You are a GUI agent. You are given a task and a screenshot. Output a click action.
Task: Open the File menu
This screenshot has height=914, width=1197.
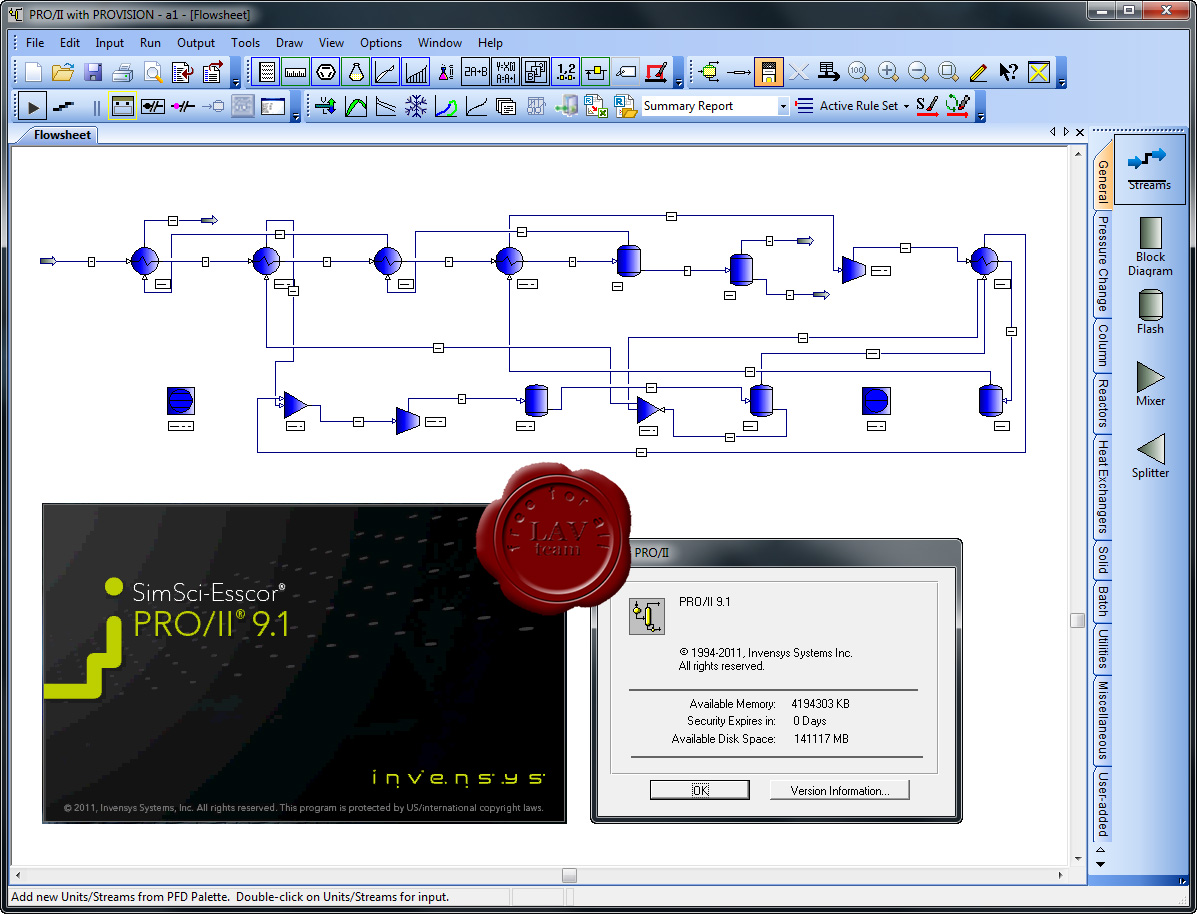click(35, 43)
